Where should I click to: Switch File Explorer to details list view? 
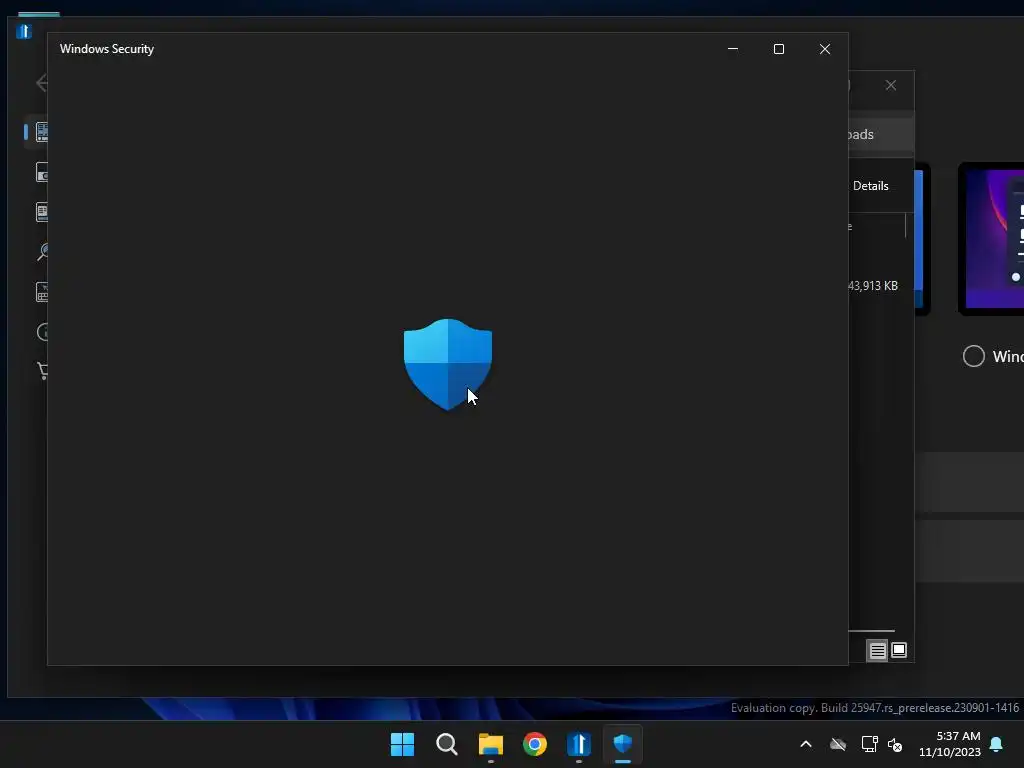pyautogui.click(x=877, y=650)
